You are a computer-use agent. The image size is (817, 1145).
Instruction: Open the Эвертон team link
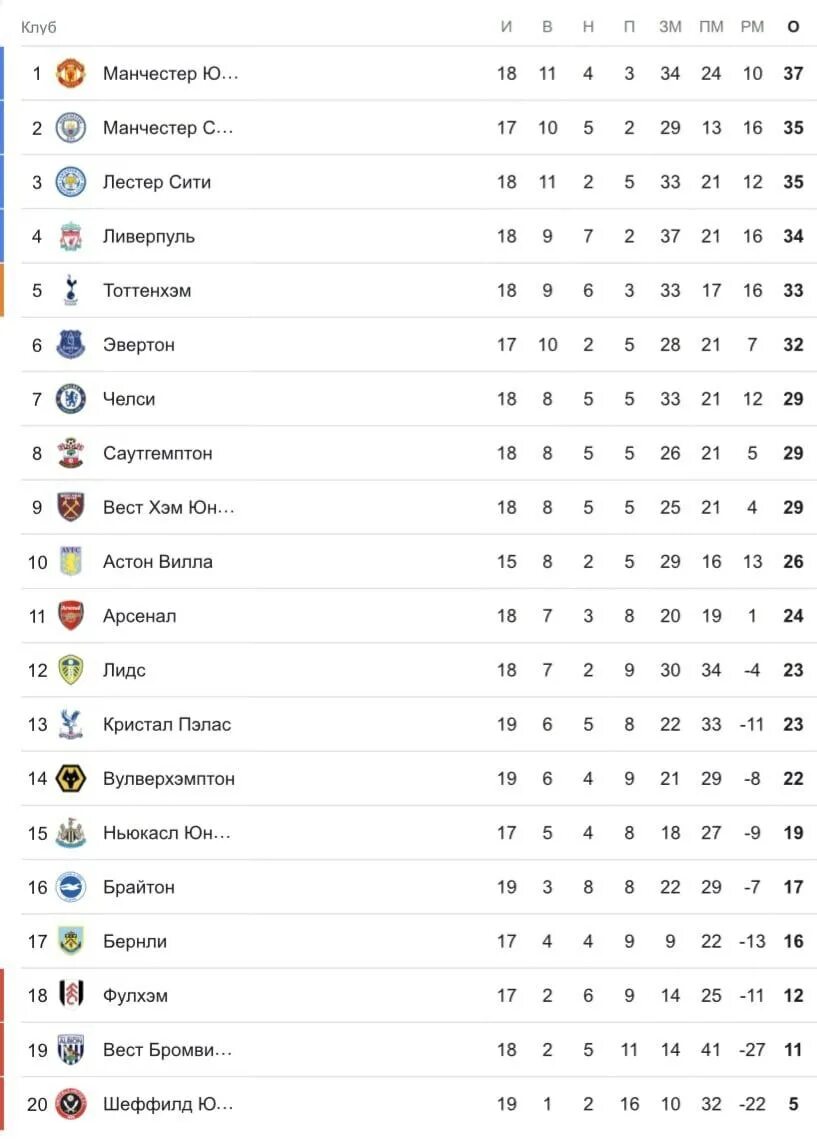click(139, 345)
